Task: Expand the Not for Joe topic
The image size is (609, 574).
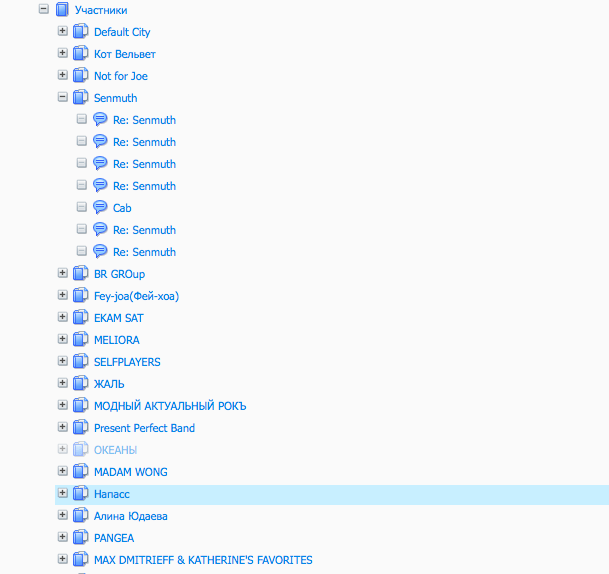Action: (x=63, y=75)
